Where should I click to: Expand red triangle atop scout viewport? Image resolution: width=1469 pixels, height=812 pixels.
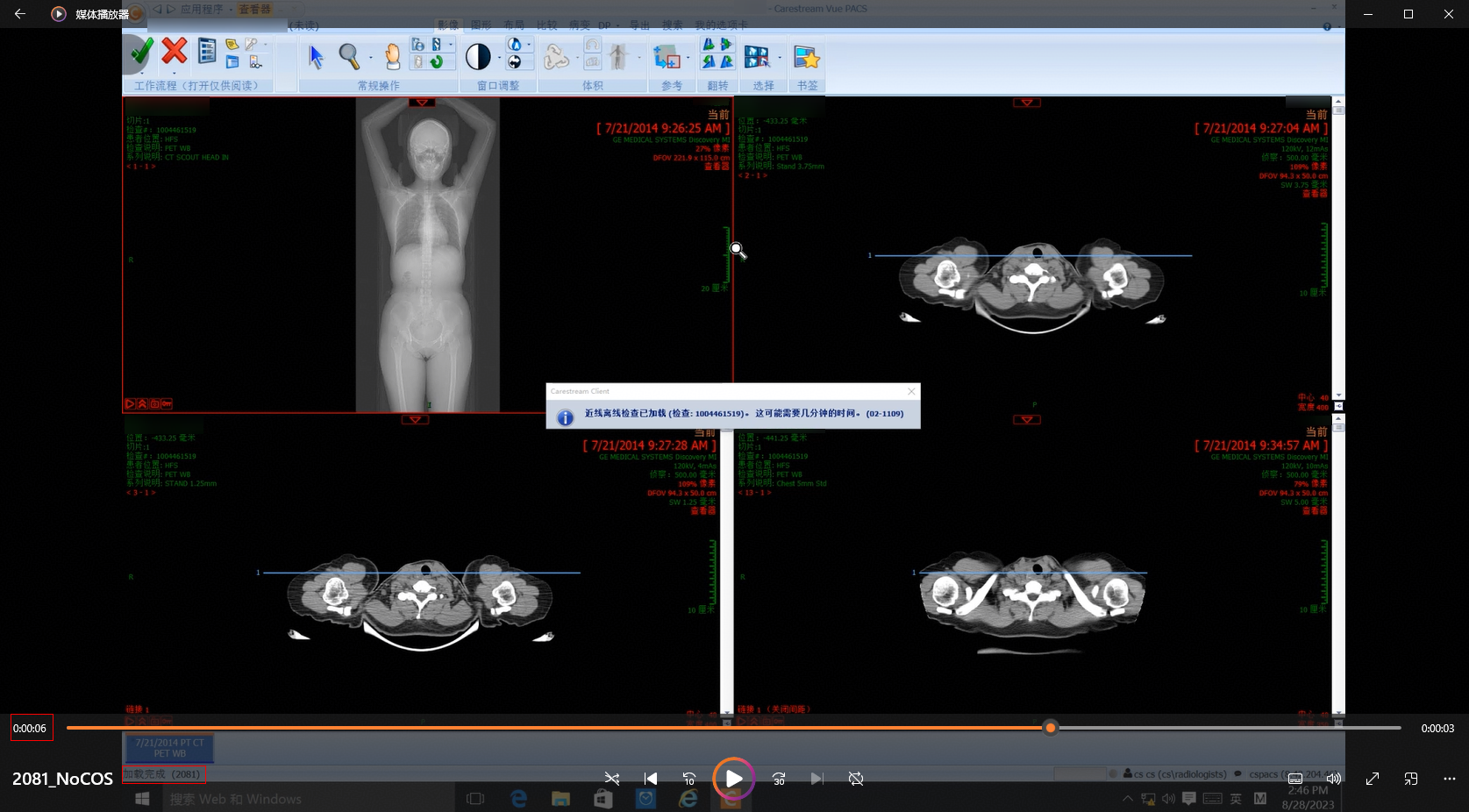pos(422,103)
